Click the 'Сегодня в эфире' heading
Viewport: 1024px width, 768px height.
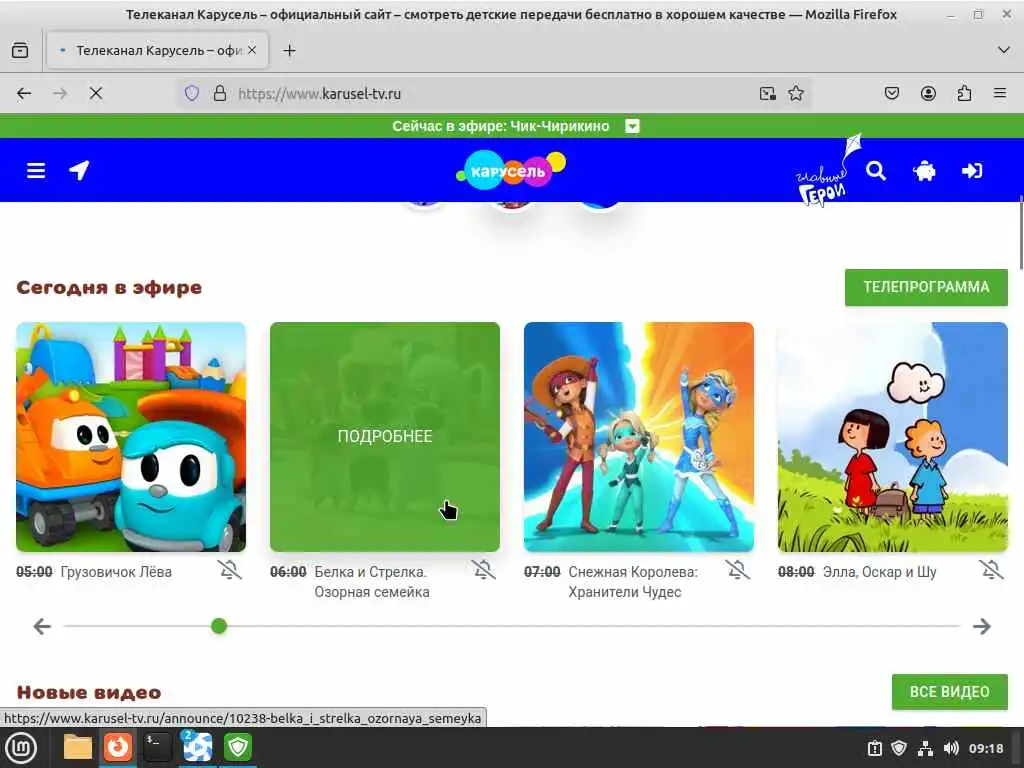tap(109, 287)
